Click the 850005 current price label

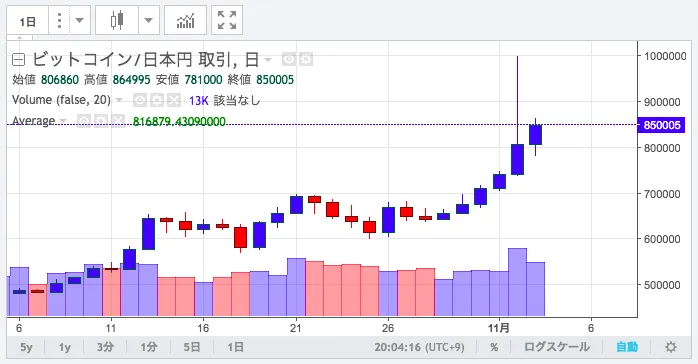point(662,125)
